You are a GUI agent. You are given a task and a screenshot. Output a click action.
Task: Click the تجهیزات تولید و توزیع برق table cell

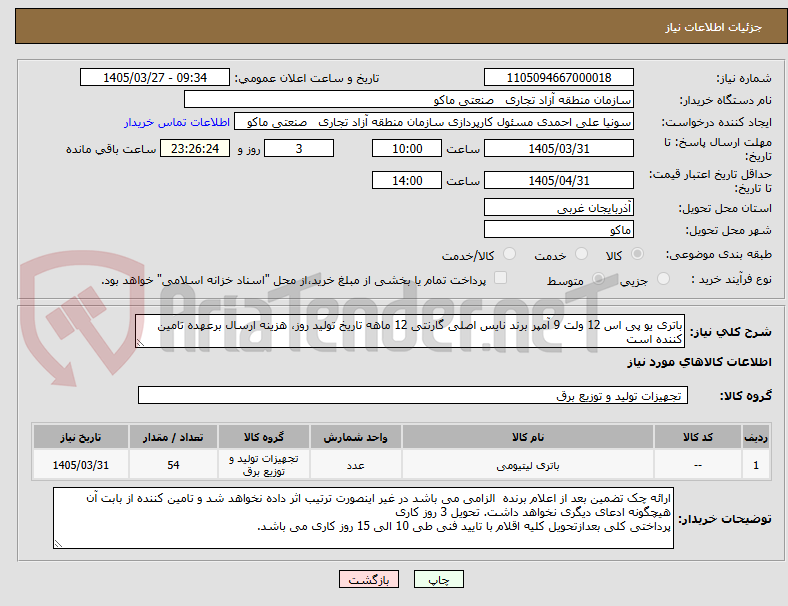pos(264,465)
